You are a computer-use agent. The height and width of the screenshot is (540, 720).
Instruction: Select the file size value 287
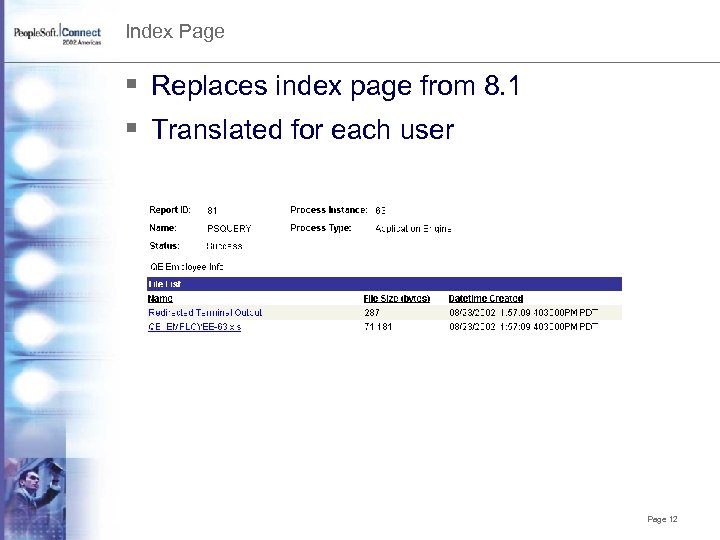372,313
